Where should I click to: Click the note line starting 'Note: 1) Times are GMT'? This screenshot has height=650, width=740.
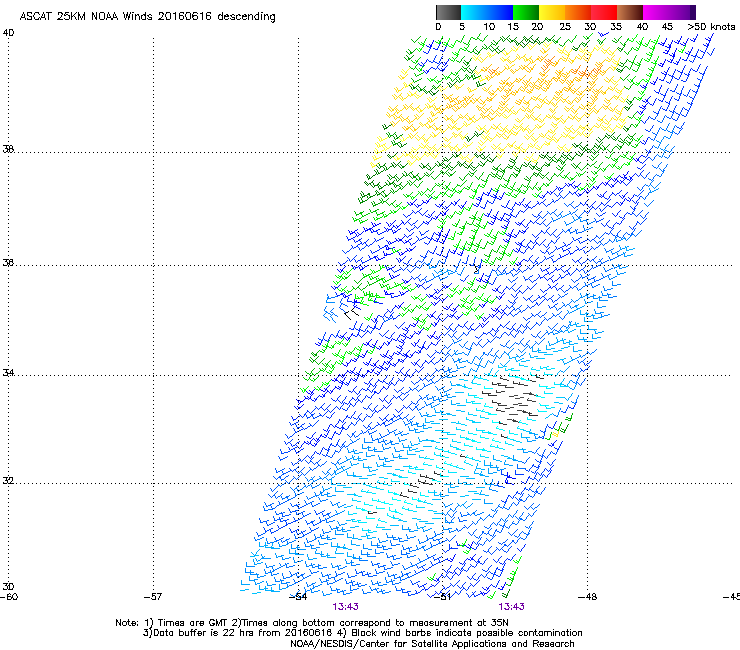(312, 623)
